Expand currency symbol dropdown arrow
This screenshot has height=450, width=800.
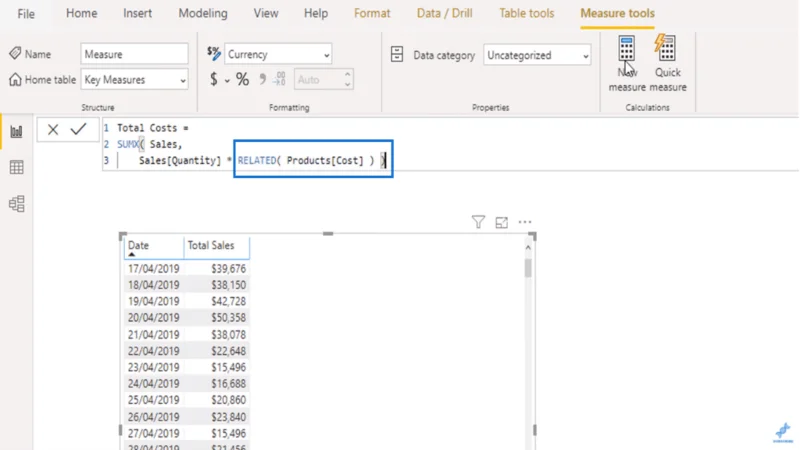click(227, 80)
